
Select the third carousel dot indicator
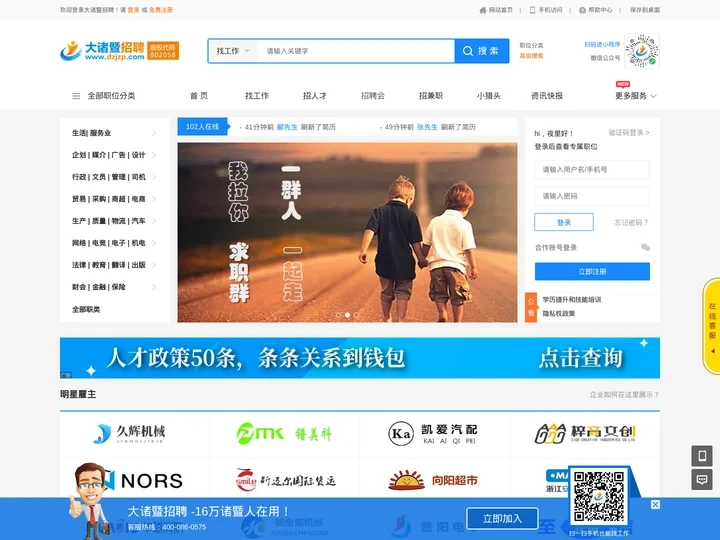[x=357, y=315]
